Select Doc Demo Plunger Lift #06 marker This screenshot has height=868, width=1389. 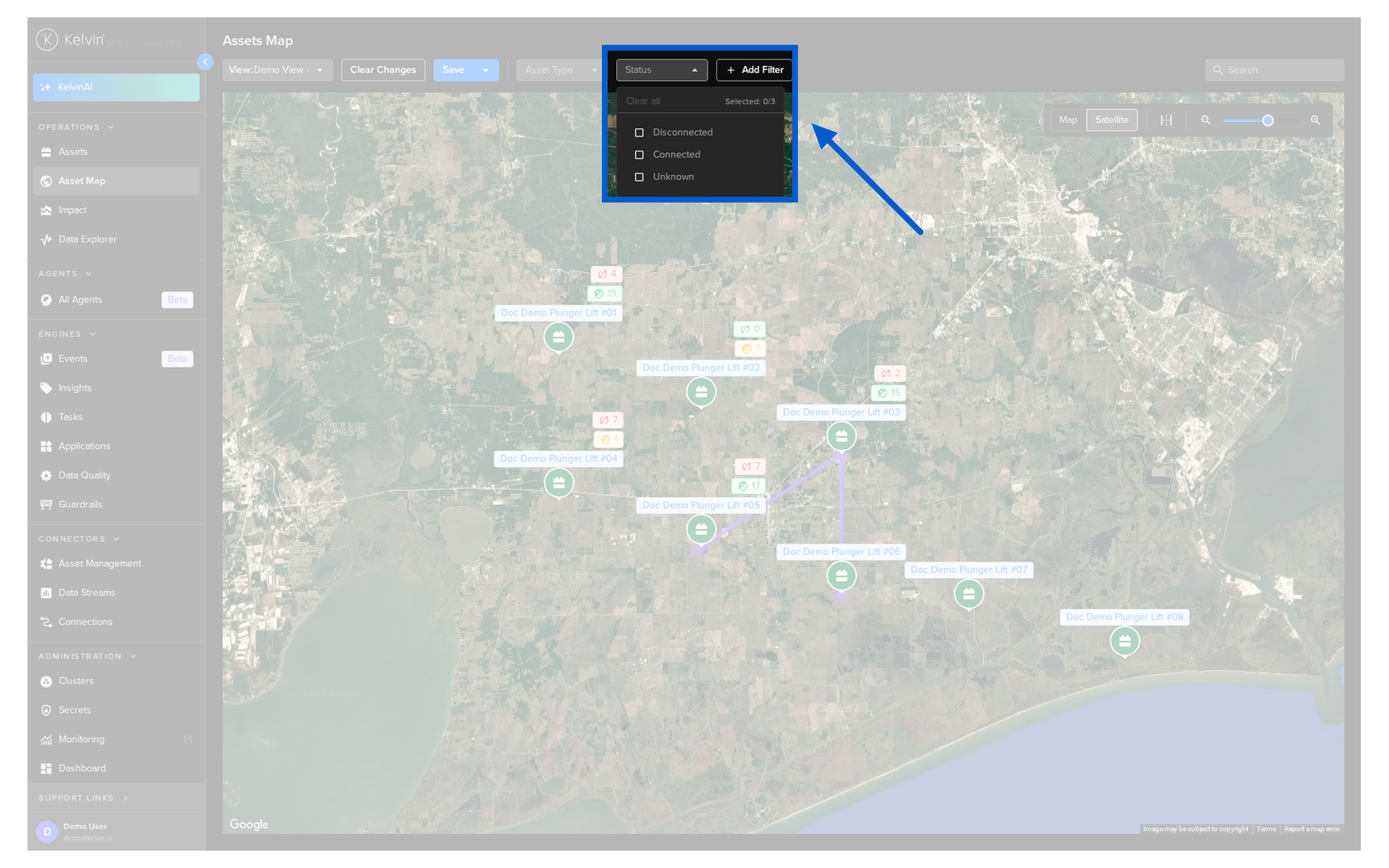click(x=841, y=576)
